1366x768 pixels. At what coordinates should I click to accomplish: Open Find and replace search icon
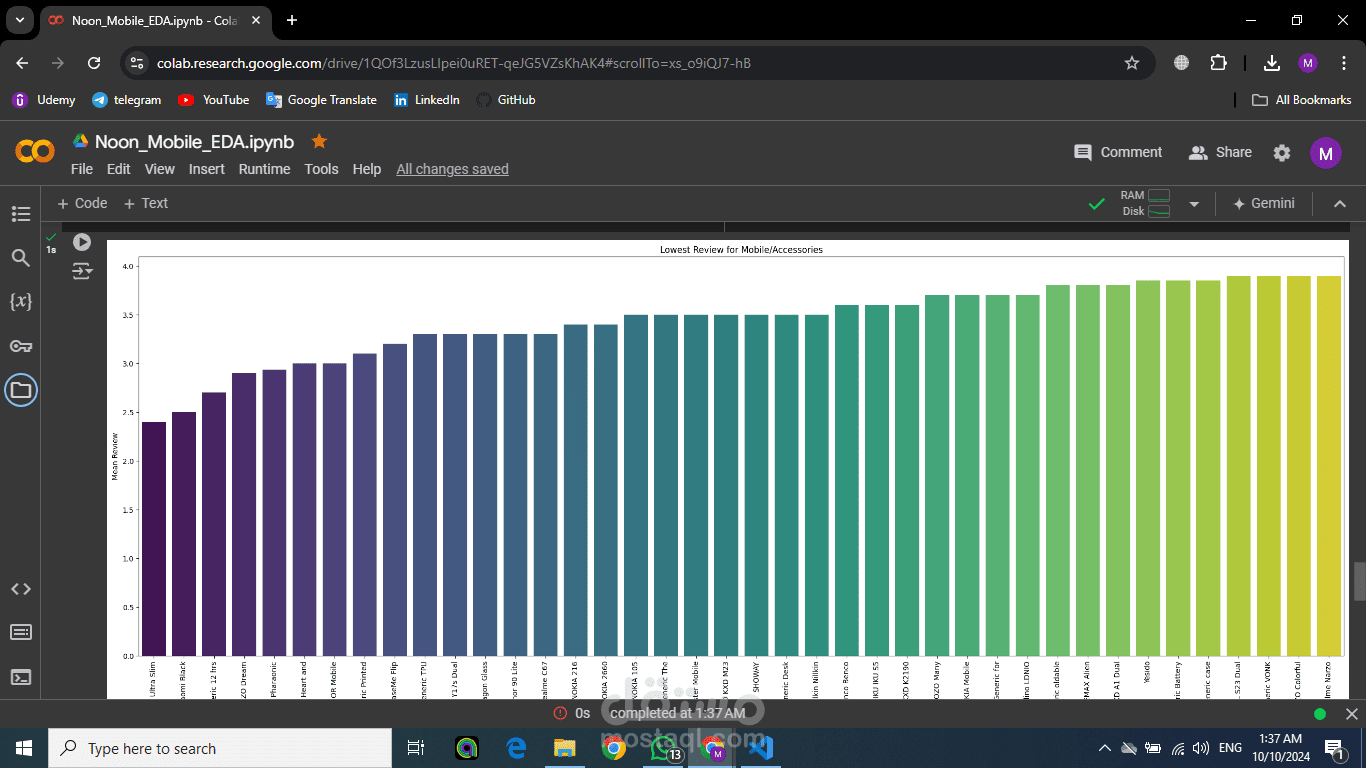coord(21,258)
